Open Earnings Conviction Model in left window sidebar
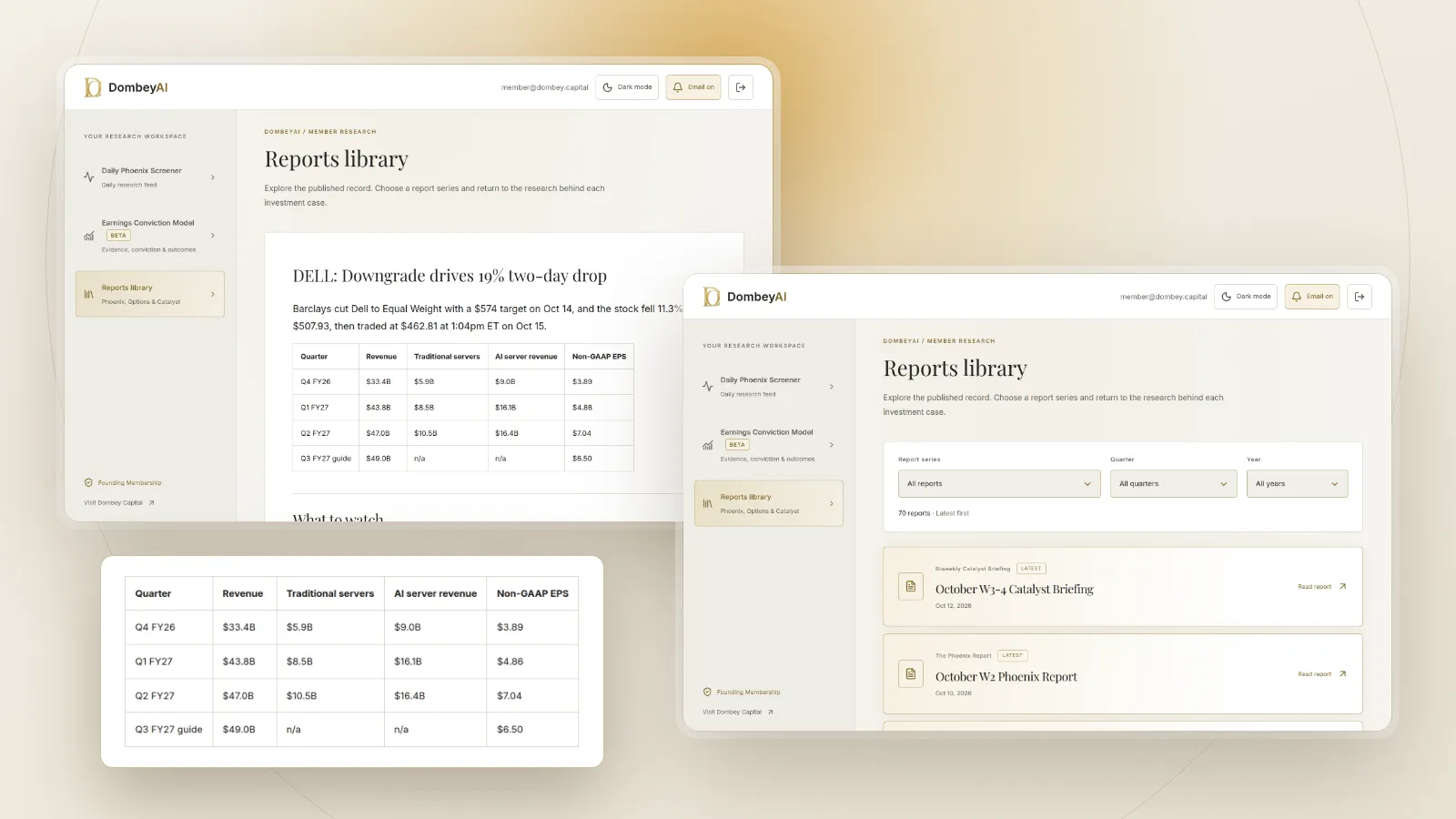 coord(150,236)
